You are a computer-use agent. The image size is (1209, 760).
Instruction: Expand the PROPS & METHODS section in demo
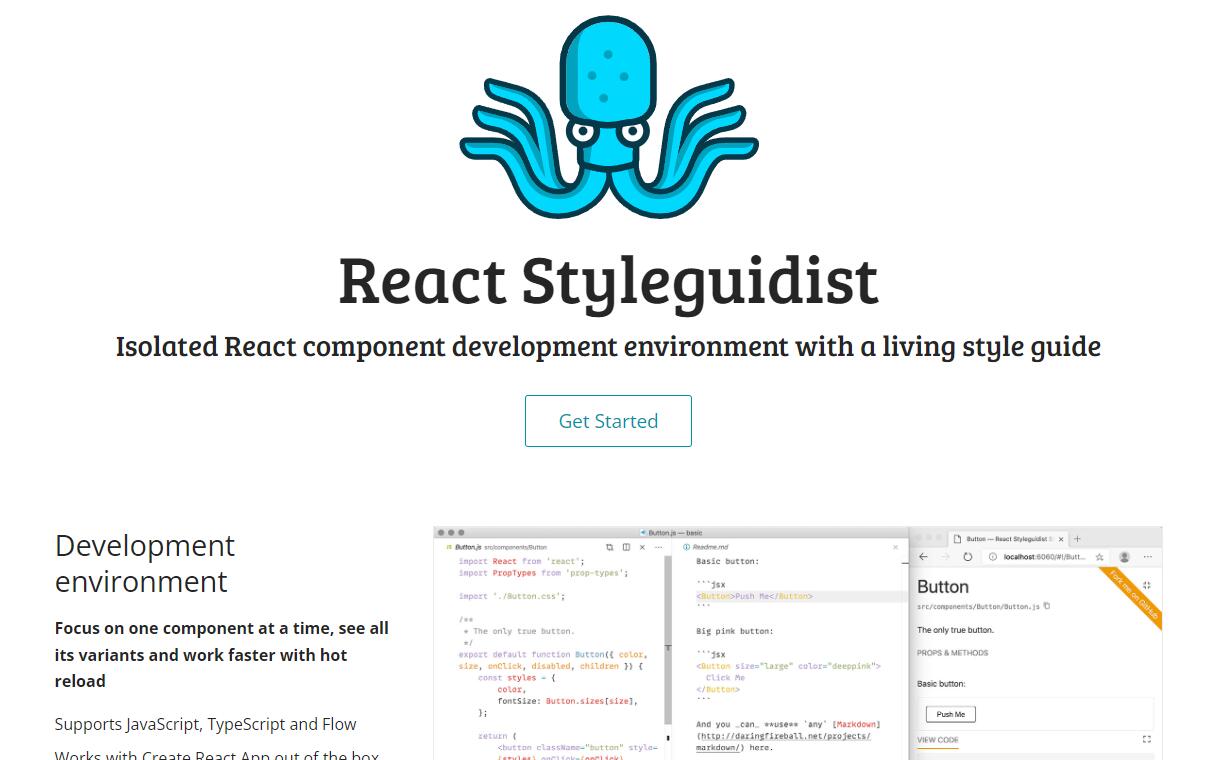[953, 653]
